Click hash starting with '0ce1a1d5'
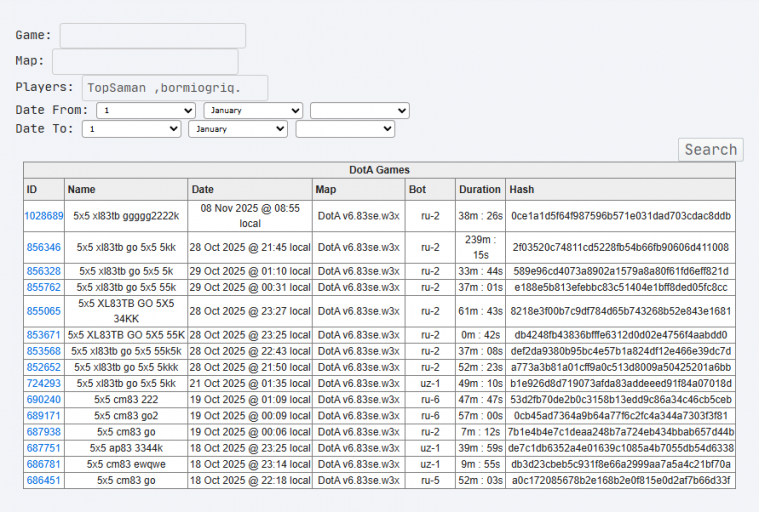759x512 pixels. click(x=621, y=216)
